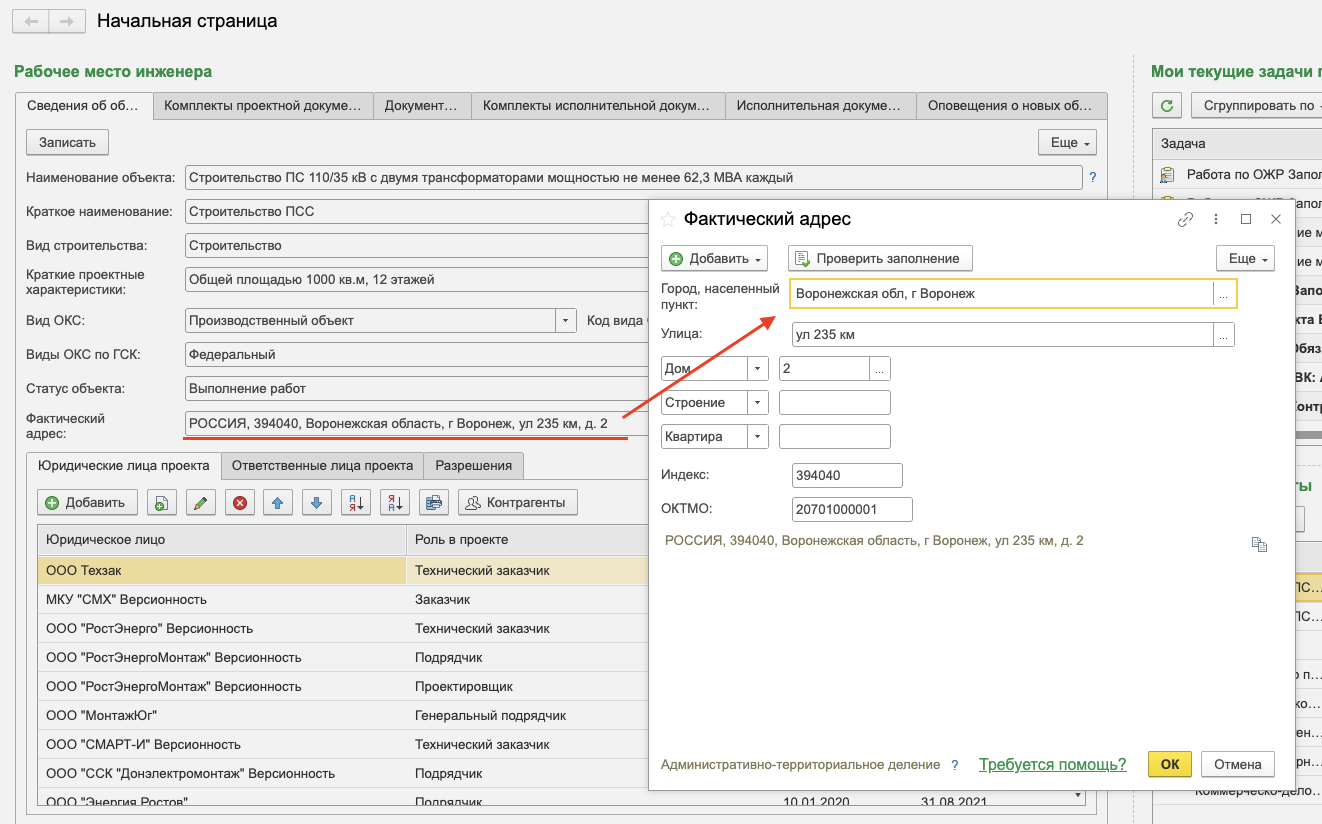Click Добавить in legal entities toolbar
The width and height of the screenshot is (1322, 824).
click(86, 502)
